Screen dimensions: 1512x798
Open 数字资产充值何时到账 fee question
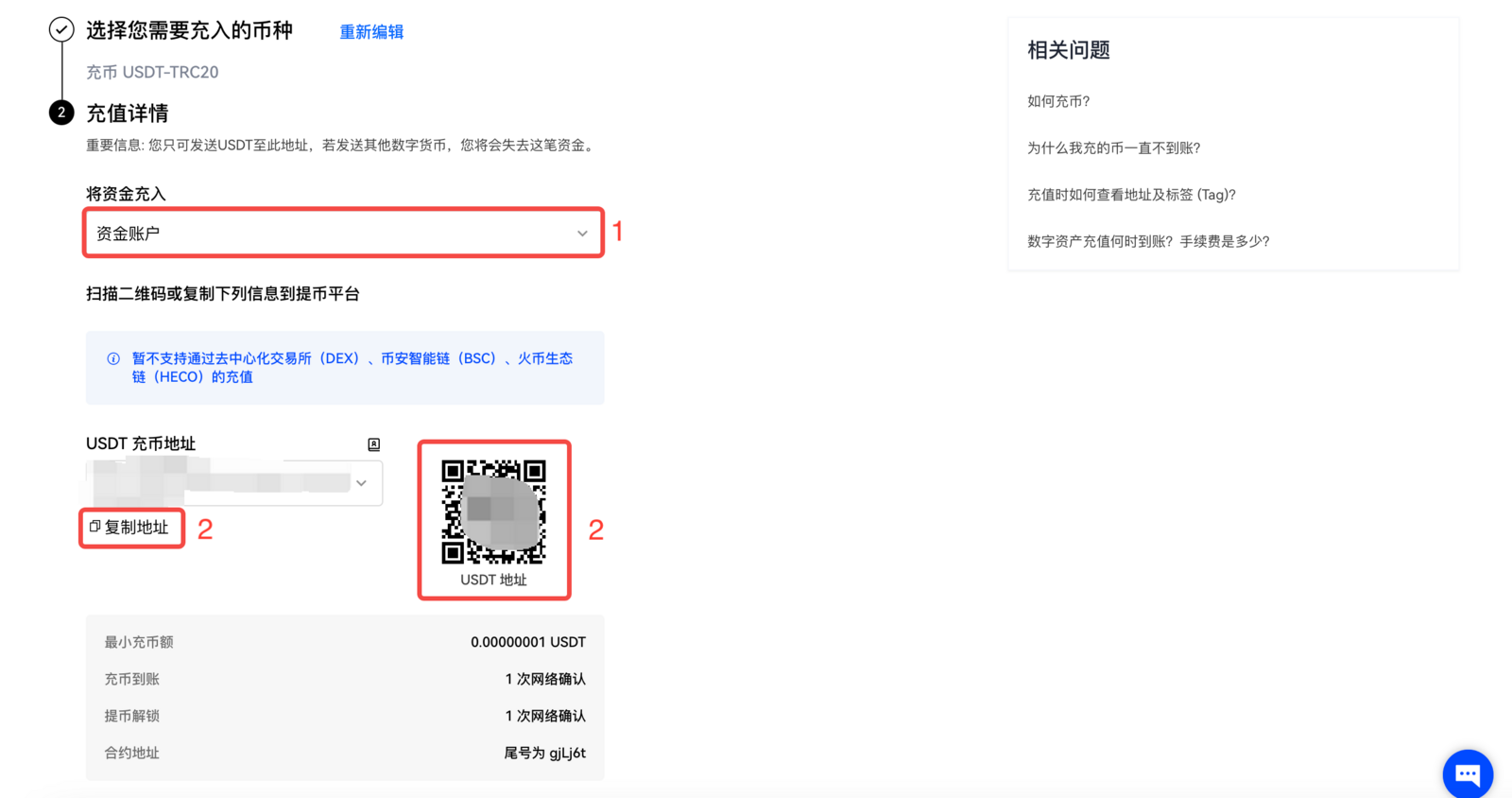click(1148, 242)
